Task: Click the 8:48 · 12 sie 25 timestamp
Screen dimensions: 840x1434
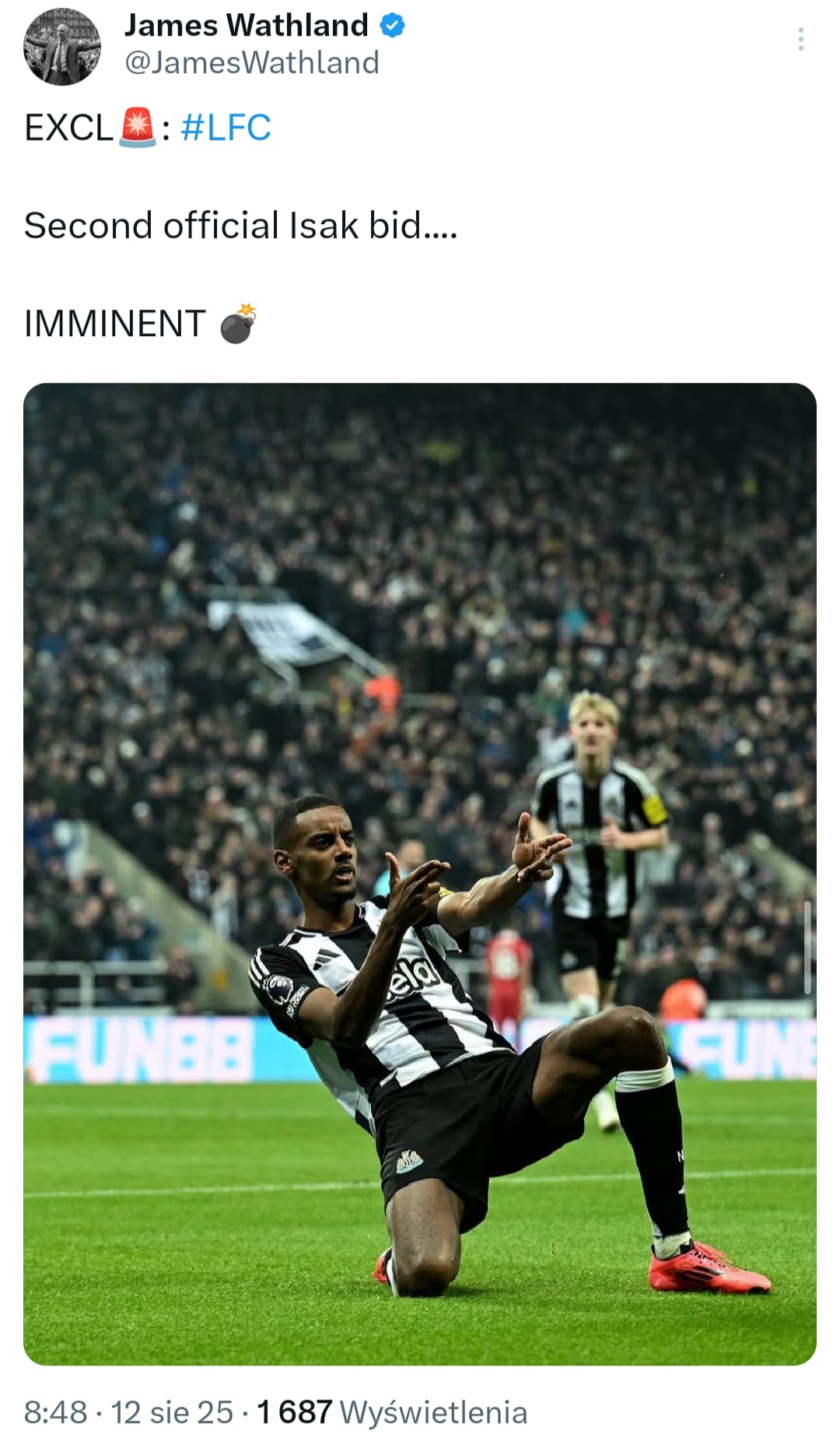Action: (x=129, y=1411)
